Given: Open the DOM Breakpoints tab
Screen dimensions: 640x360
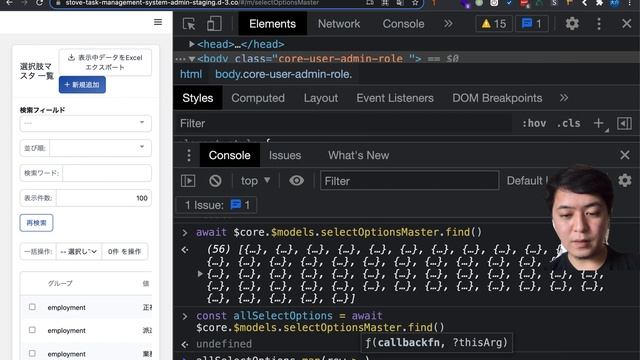Looking at the screenshot, I should (497, 98).
